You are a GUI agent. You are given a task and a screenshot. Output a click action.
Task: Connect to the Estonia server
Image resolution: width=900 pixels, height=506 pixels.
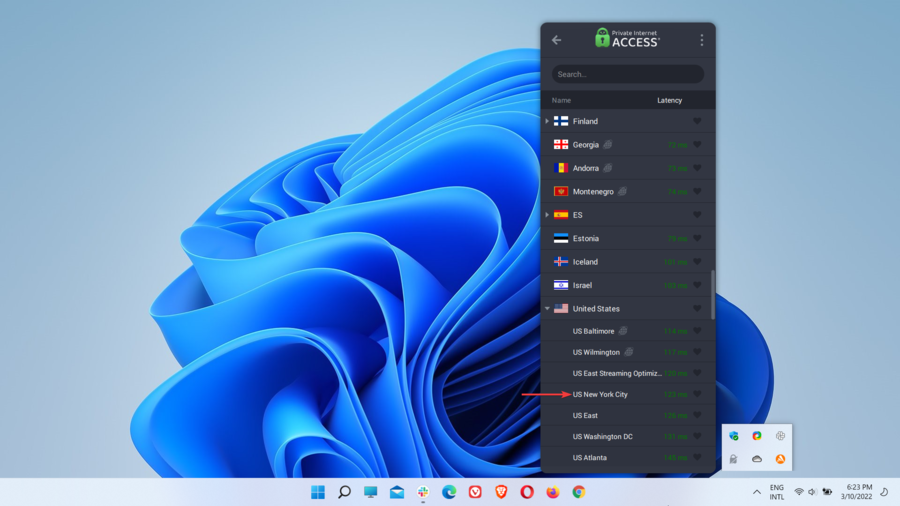coord(586,239)
